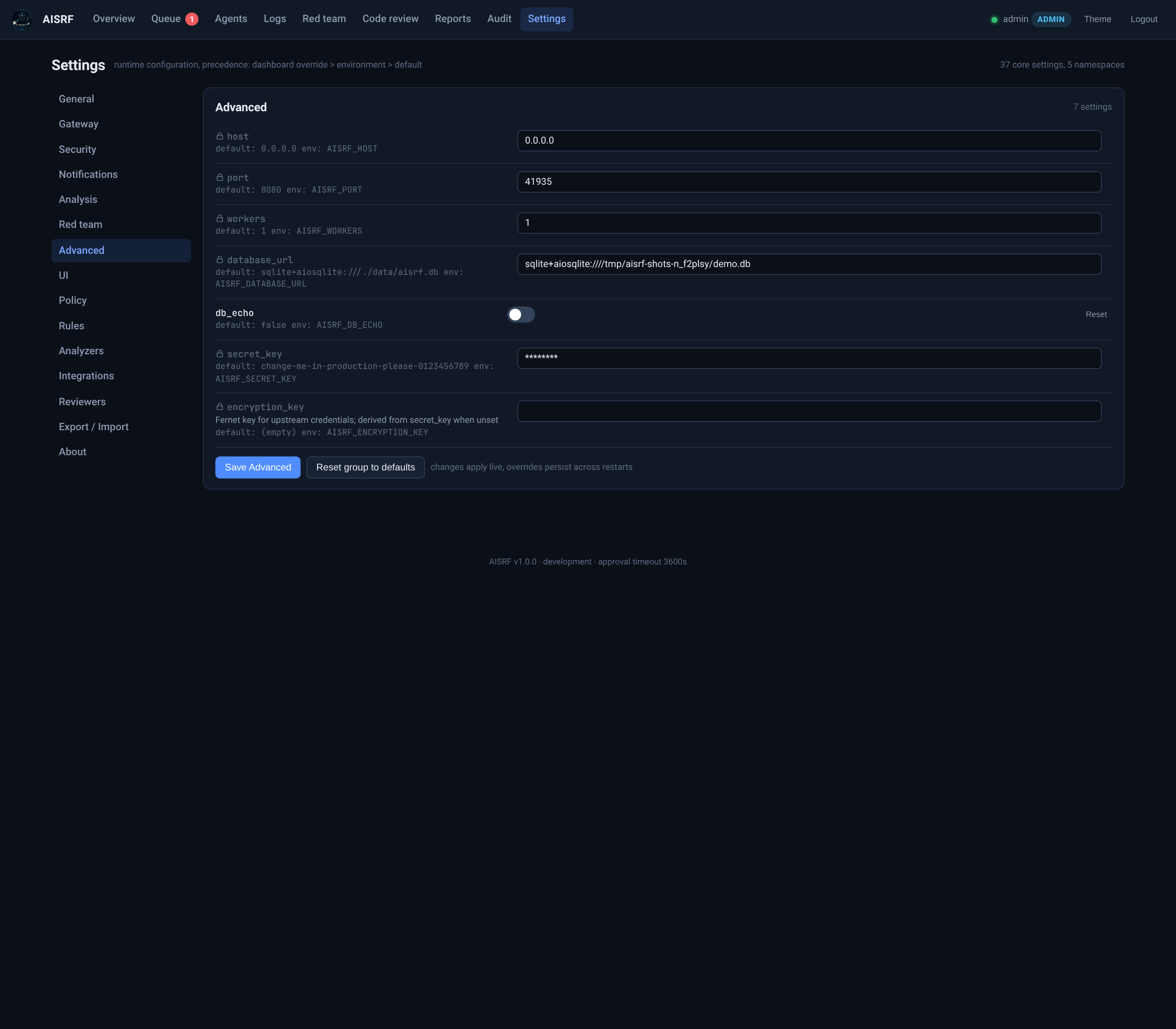Click the lock icon beside host
Image resolution: width=1176 pixels, height=1029 pixels.
(x=220, y=136)
